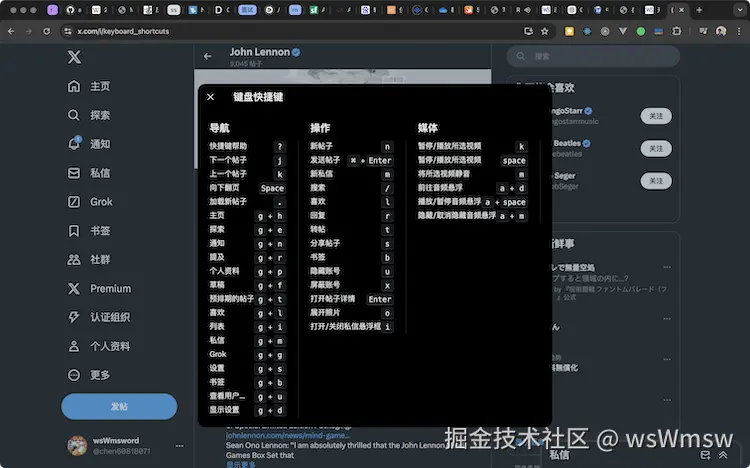750x468 pixels.
Task: Focus the 搜索 search field
Action: click(593, 56)
